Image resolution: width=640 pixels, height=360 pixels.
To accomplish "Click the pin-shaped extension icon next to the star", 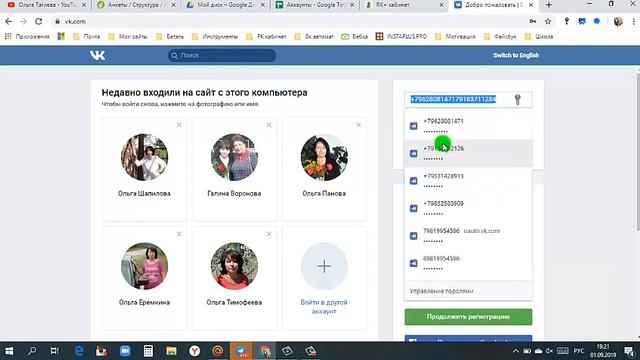I will pyautogui.click(x=567, y=21).
